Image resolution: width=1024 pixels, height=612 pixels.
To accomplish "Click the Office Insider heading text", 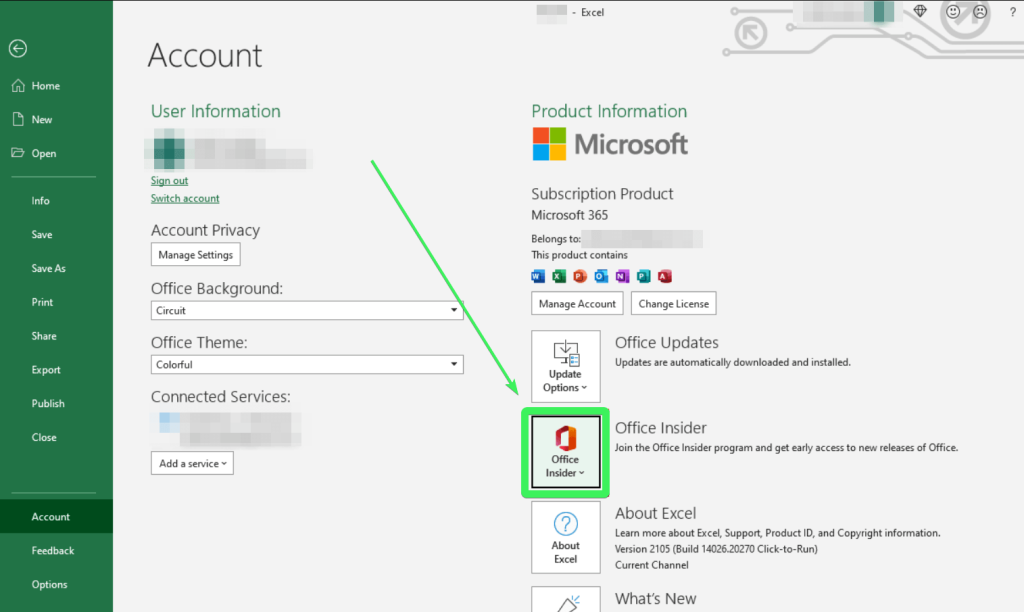I will 660,428.
